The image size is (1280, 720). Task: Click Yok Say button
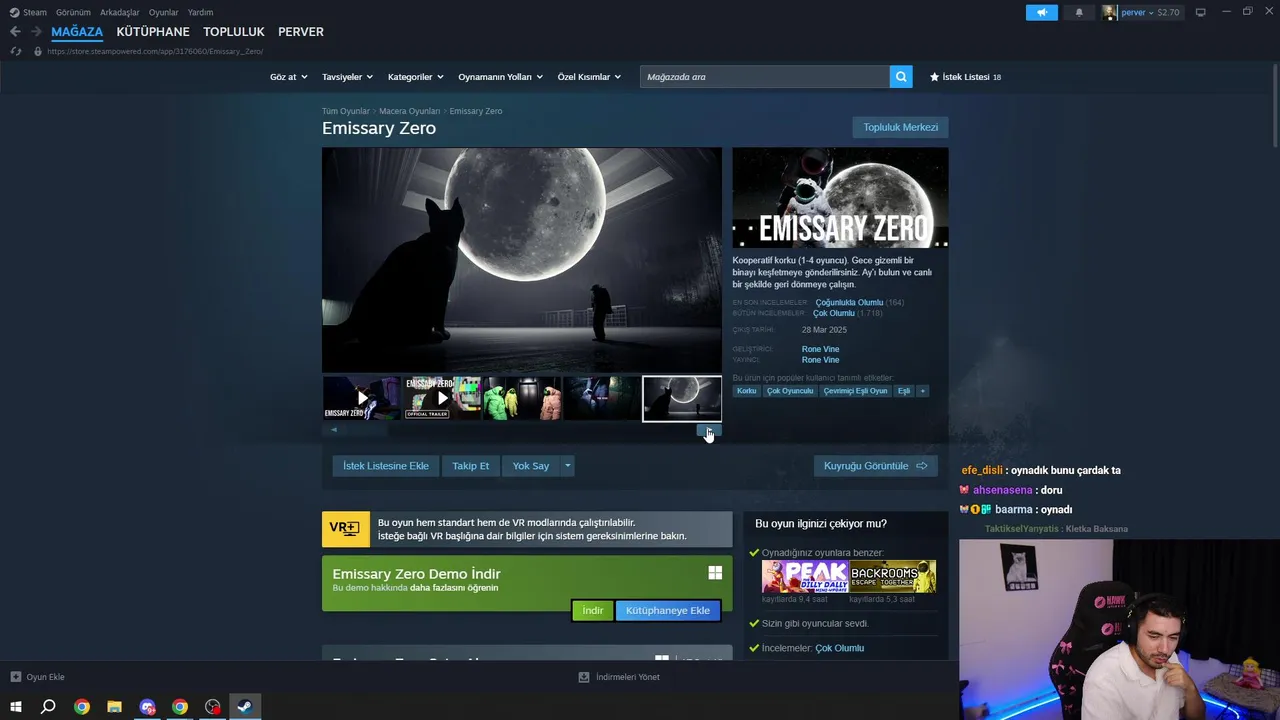point(531,466)
